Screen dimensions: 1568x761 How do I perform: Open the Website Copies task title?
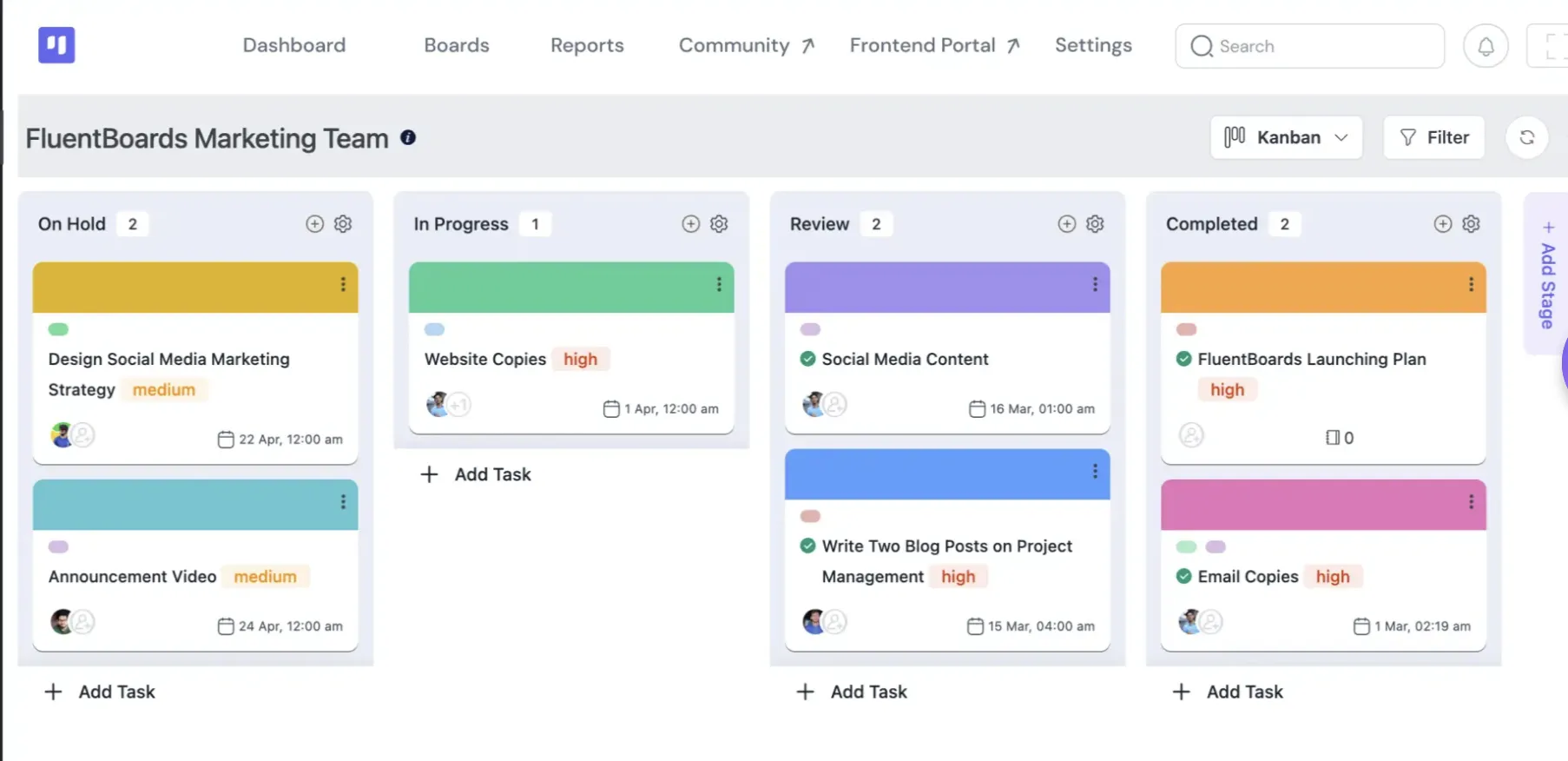pos(485,359)
